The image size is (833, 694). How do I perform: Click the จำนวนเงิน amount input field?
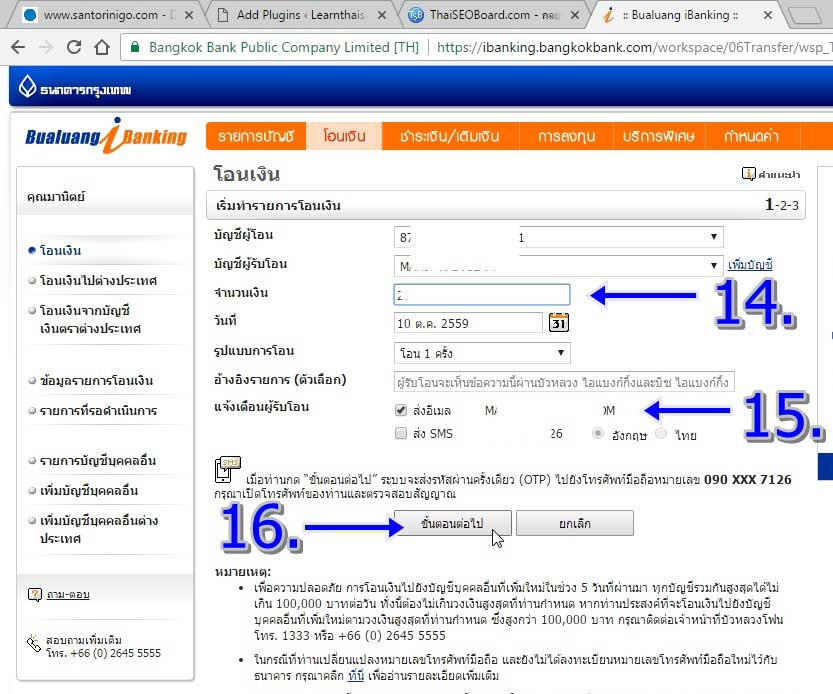point(482,294)
